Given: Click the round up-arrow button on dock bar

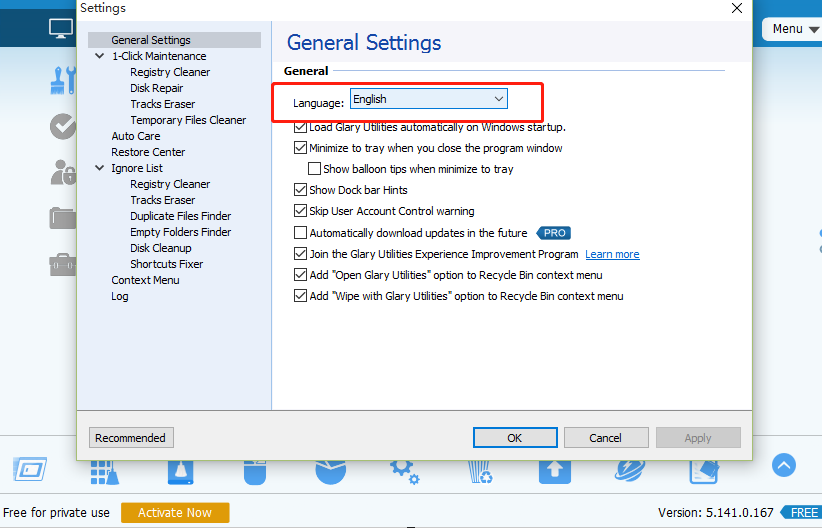Looking at the screenshot, I should 784,465.
